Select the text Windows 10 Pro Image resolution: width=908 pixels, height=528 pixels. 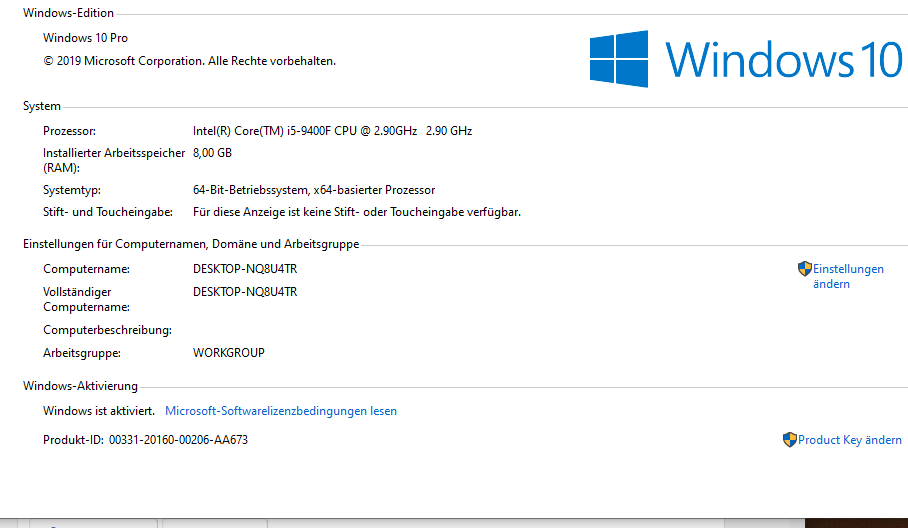[x=85, y=38]
